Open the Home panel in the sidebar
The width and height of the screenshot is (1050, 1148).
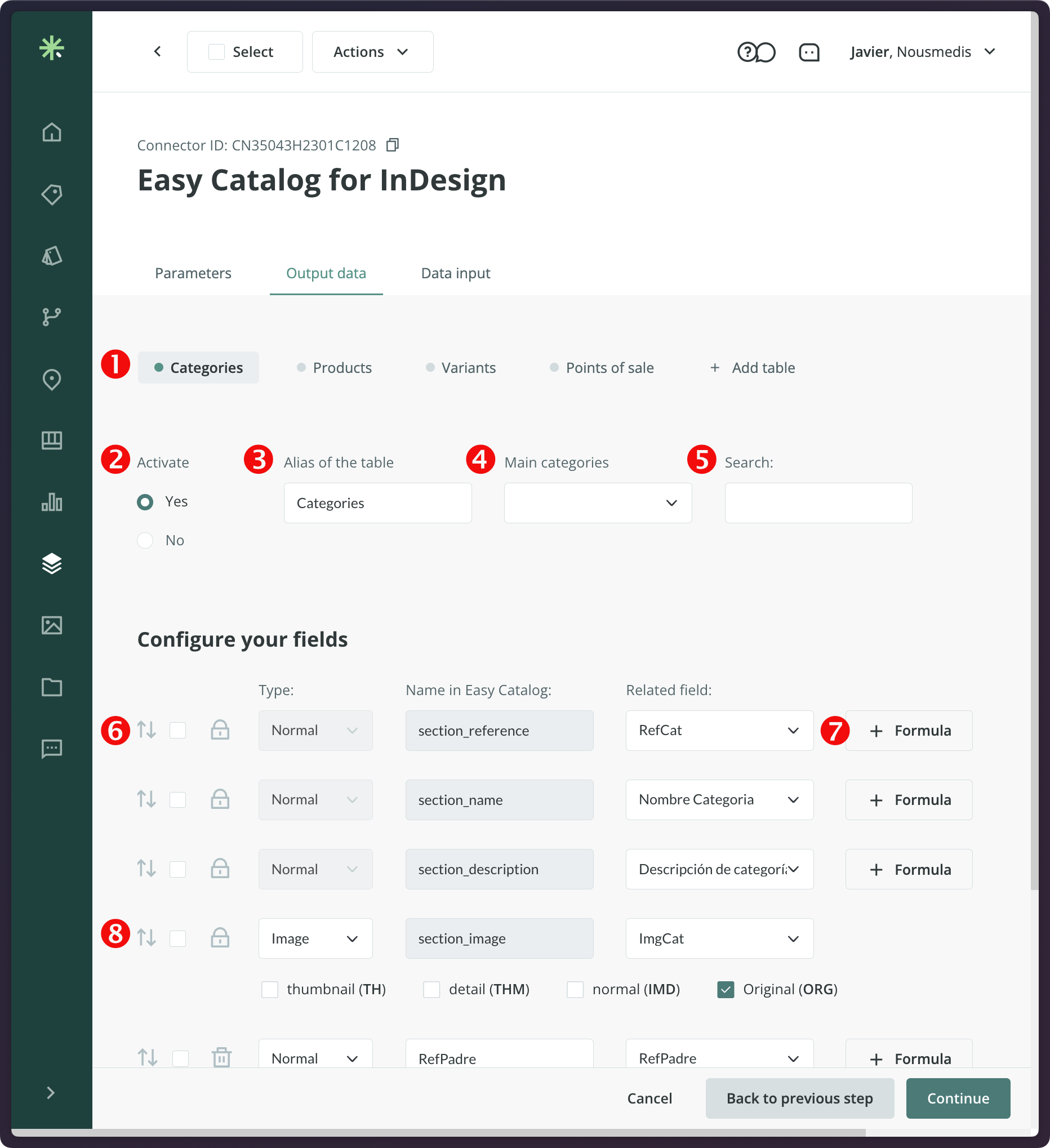pos(52,132)
